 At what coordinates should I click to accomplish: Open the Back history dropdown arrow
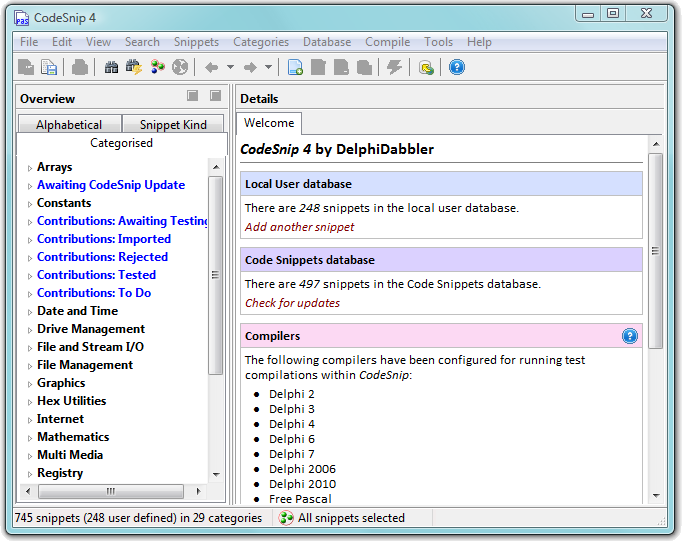click(230, 67)
